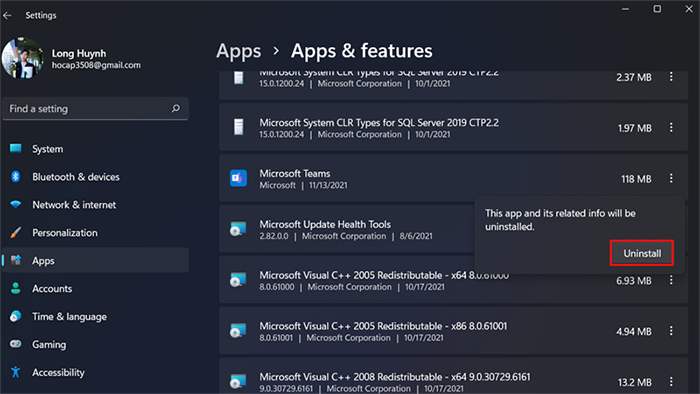Close the Settings window
Screen dimensions: 700x394
689,9
